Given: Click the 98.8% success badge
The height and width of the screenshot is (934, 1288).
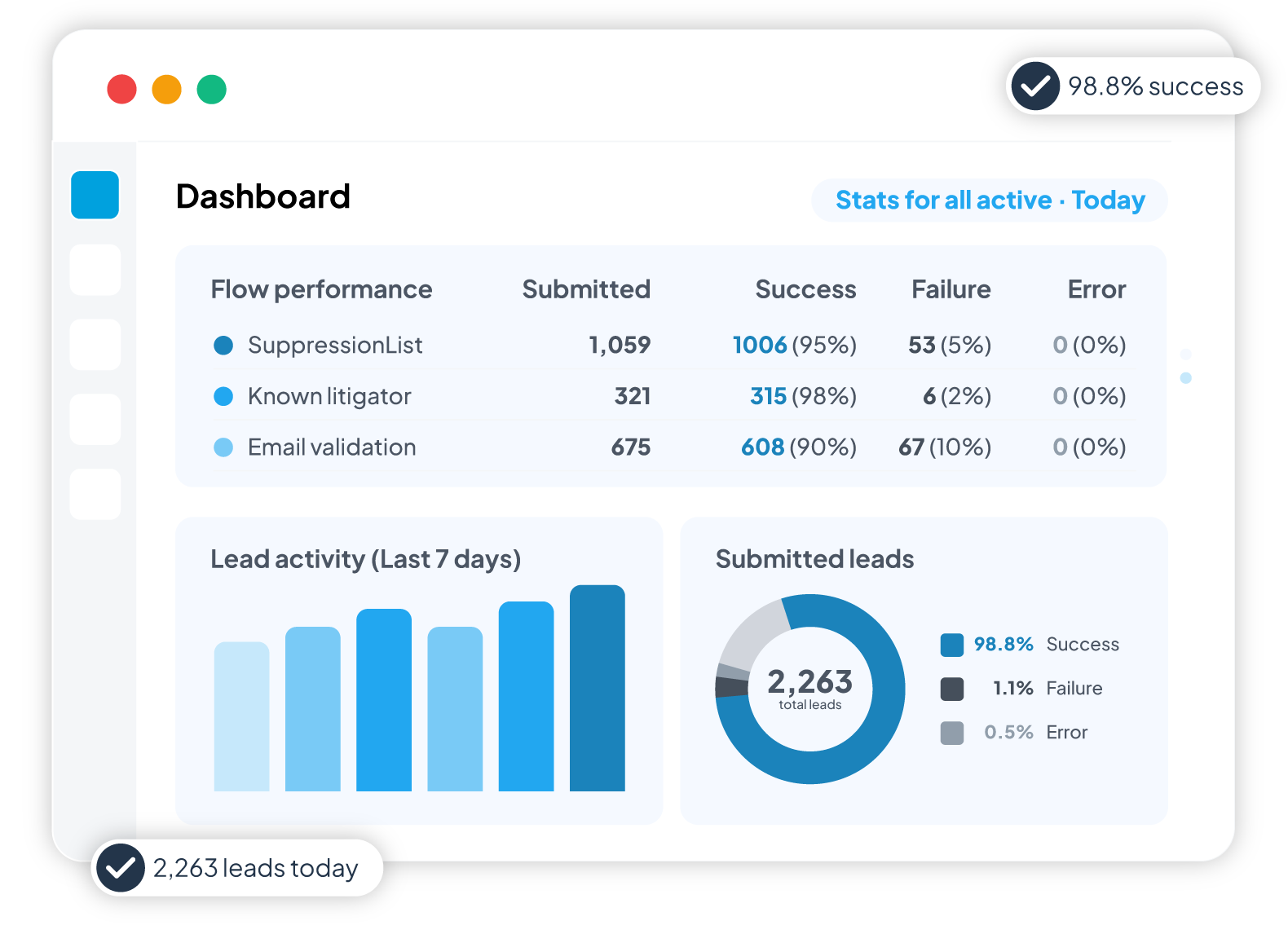Looking at the screenshot, I should [x=1133, y=86].
